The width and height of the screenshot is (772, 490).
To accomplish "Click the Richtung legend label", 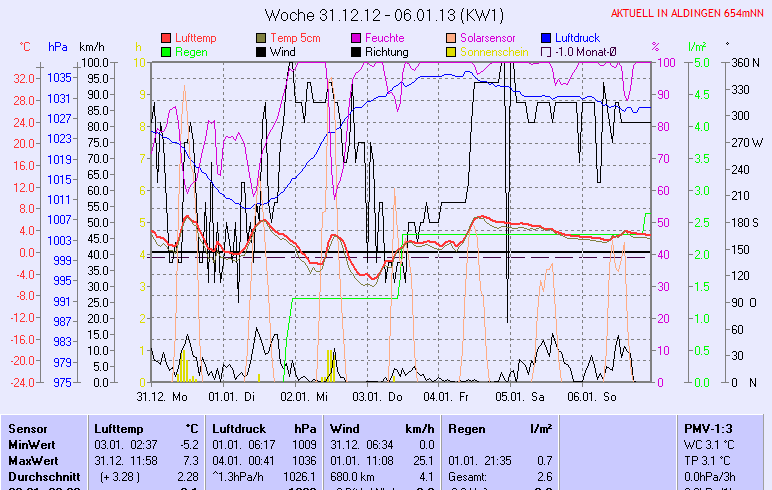I will (386, 51).
